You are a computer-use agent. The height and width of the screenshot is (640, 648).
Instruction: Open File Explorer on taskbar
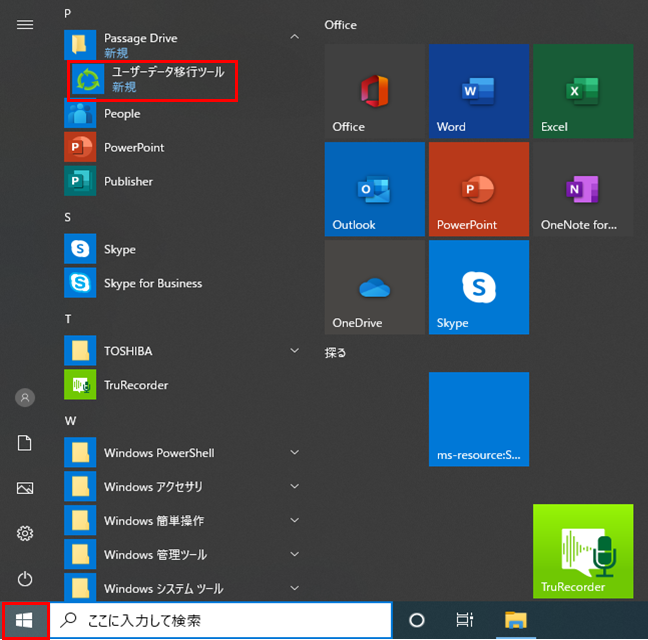click(x=515, y=620)
